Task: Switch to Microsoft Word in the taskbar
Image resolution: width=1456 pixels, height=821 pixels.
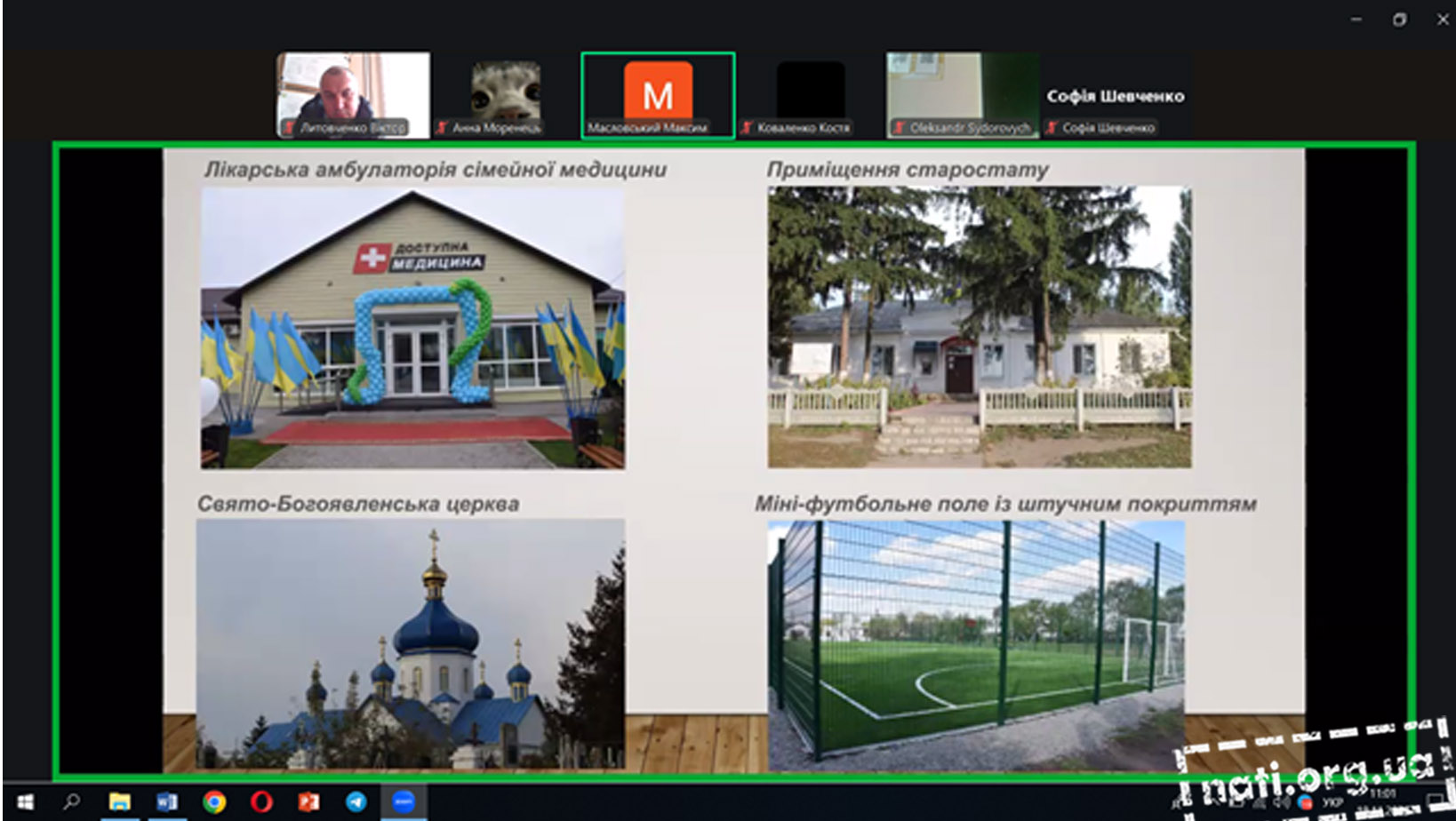Action: (166, 802)
